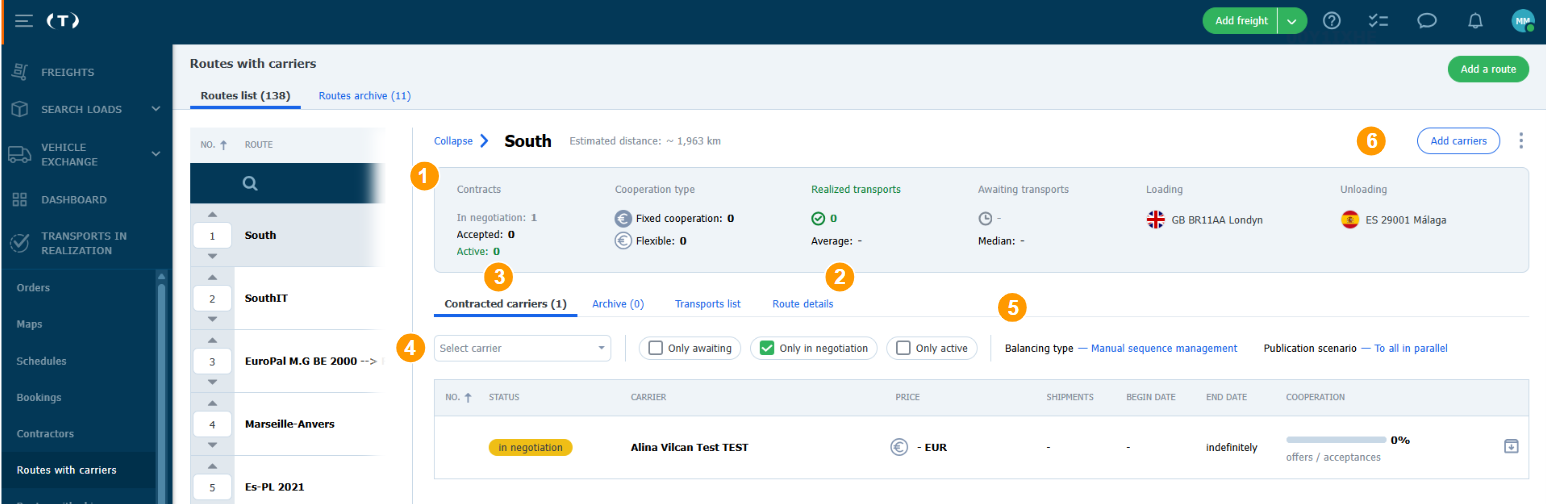Click the Manual sequence management link
1546x504 pixels.
(1164, 348)
